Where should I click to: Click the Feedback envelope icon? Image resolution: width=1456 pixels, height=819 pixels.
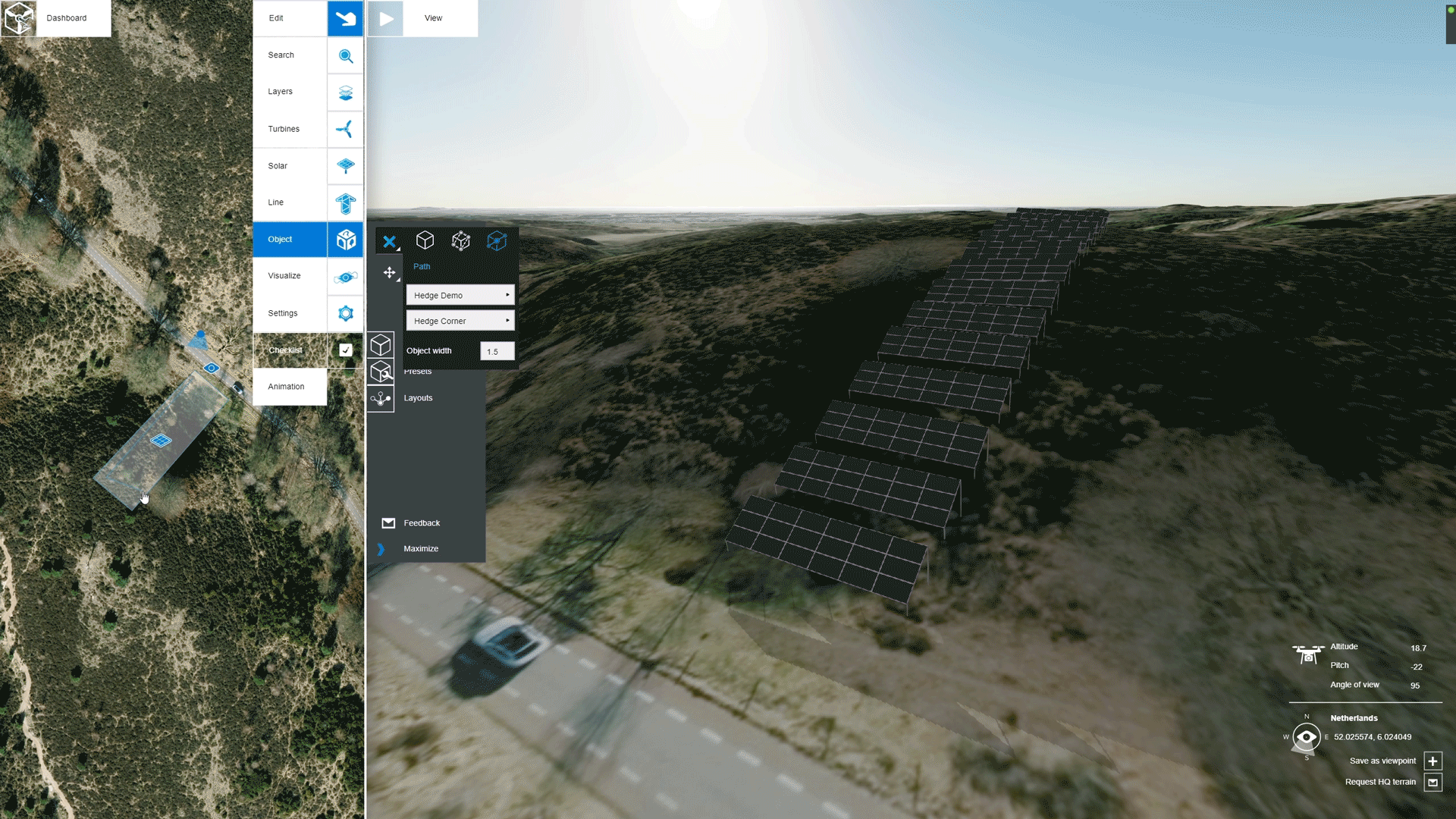388,523
